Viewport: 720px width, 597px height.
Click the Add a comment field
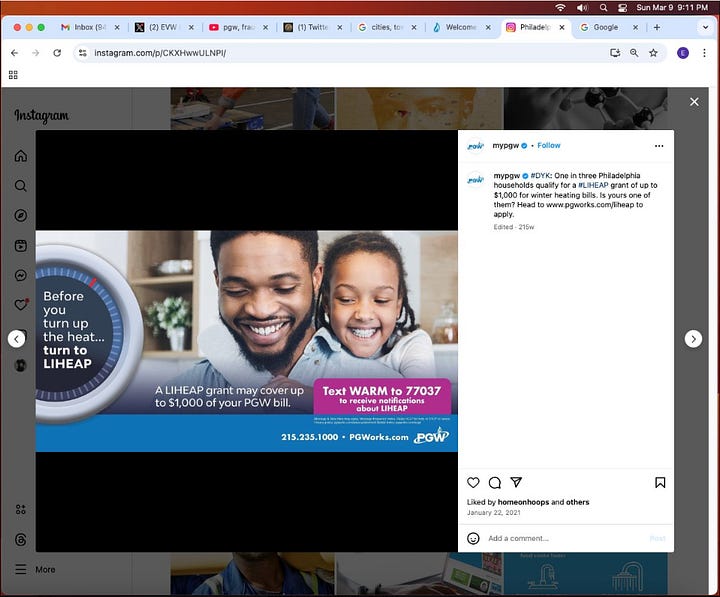[x=565, y=538]
